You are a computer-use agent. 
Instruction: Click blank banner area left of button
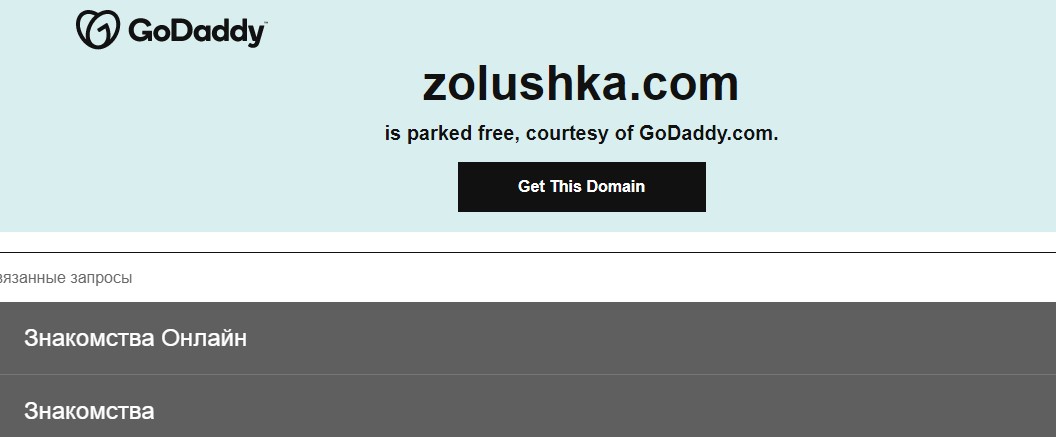[x=229, y=187]
